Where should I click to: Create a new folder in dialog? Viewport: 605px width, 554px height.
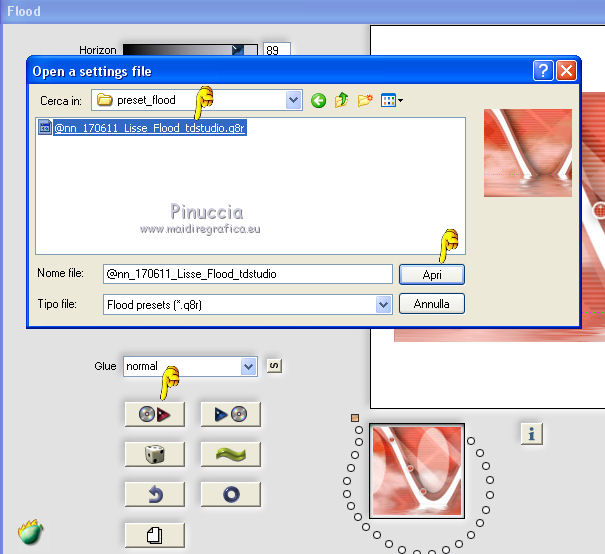365,101
